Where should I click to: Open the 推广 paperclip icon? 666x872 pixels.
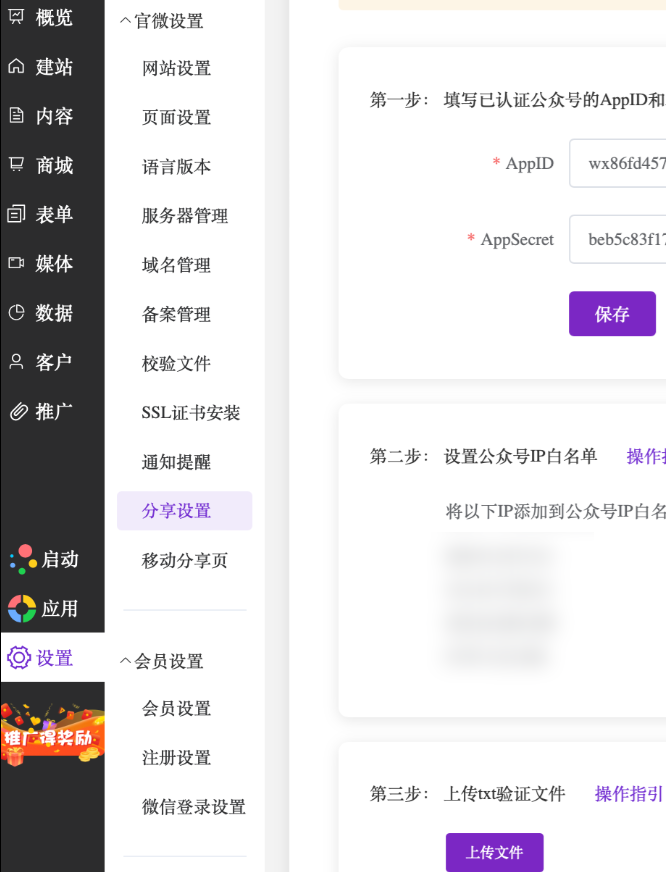click(x=17, y=411)
